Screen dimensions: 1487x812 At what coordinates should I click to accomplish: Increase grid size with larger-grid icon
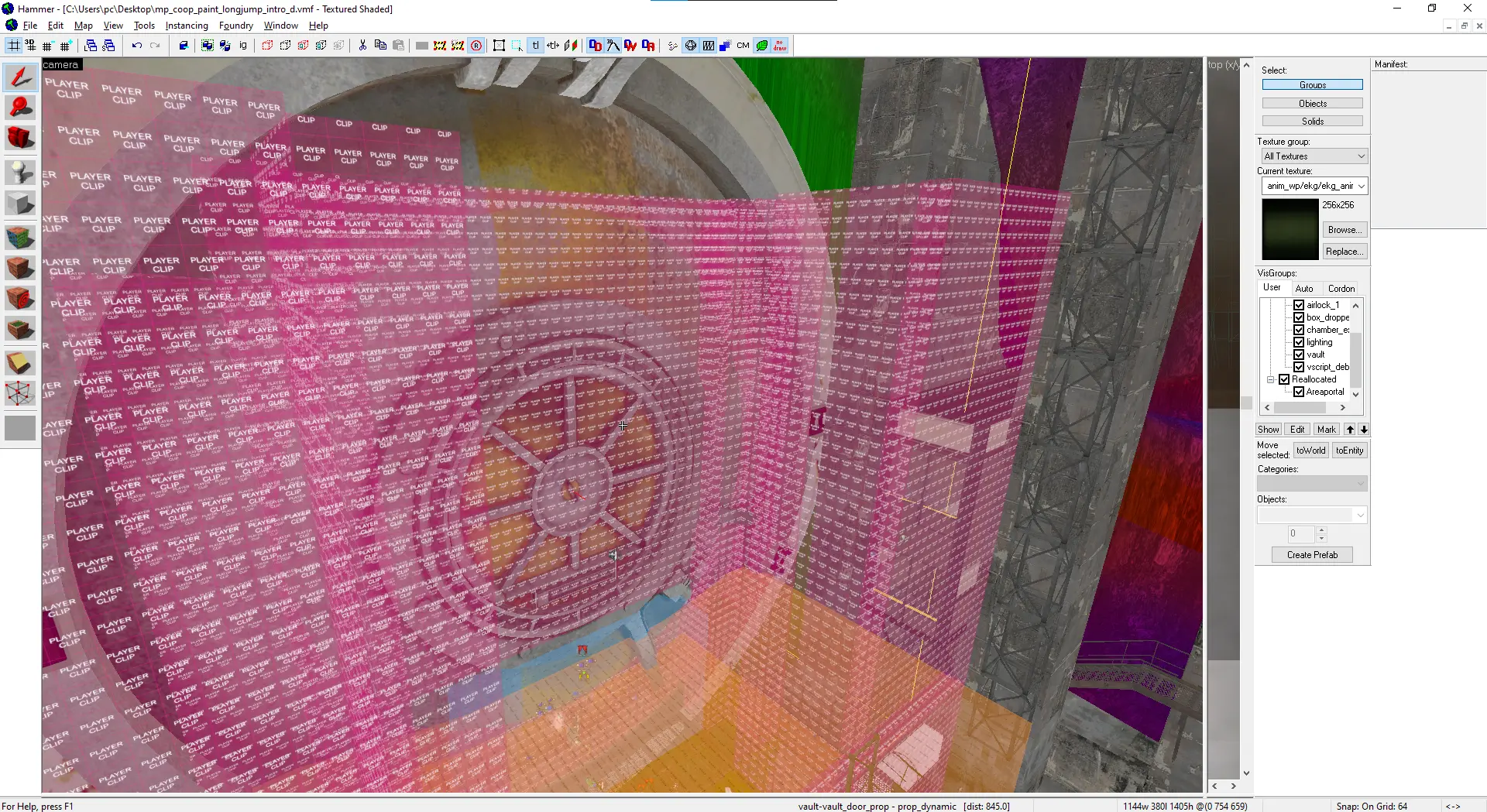[66, 46]
